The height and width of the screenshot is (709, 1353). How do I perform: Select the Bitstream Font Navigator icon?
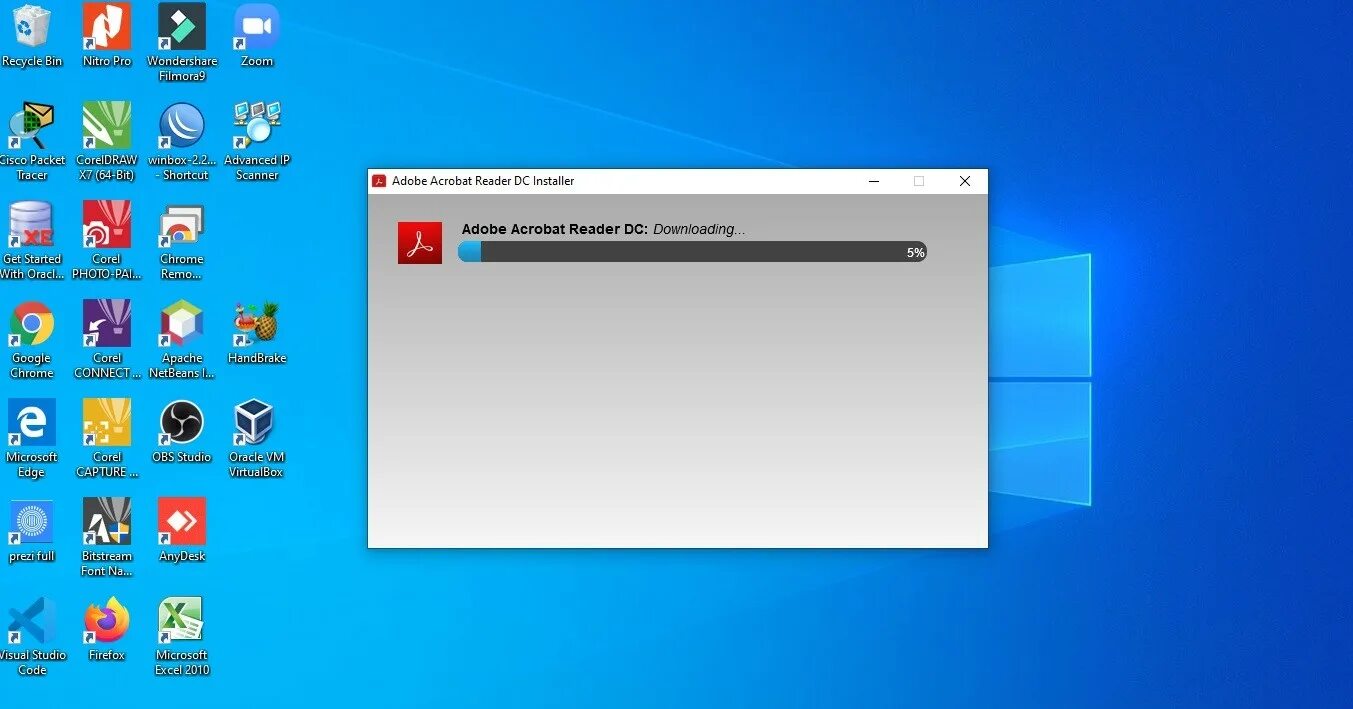click(x=107, y=522)
